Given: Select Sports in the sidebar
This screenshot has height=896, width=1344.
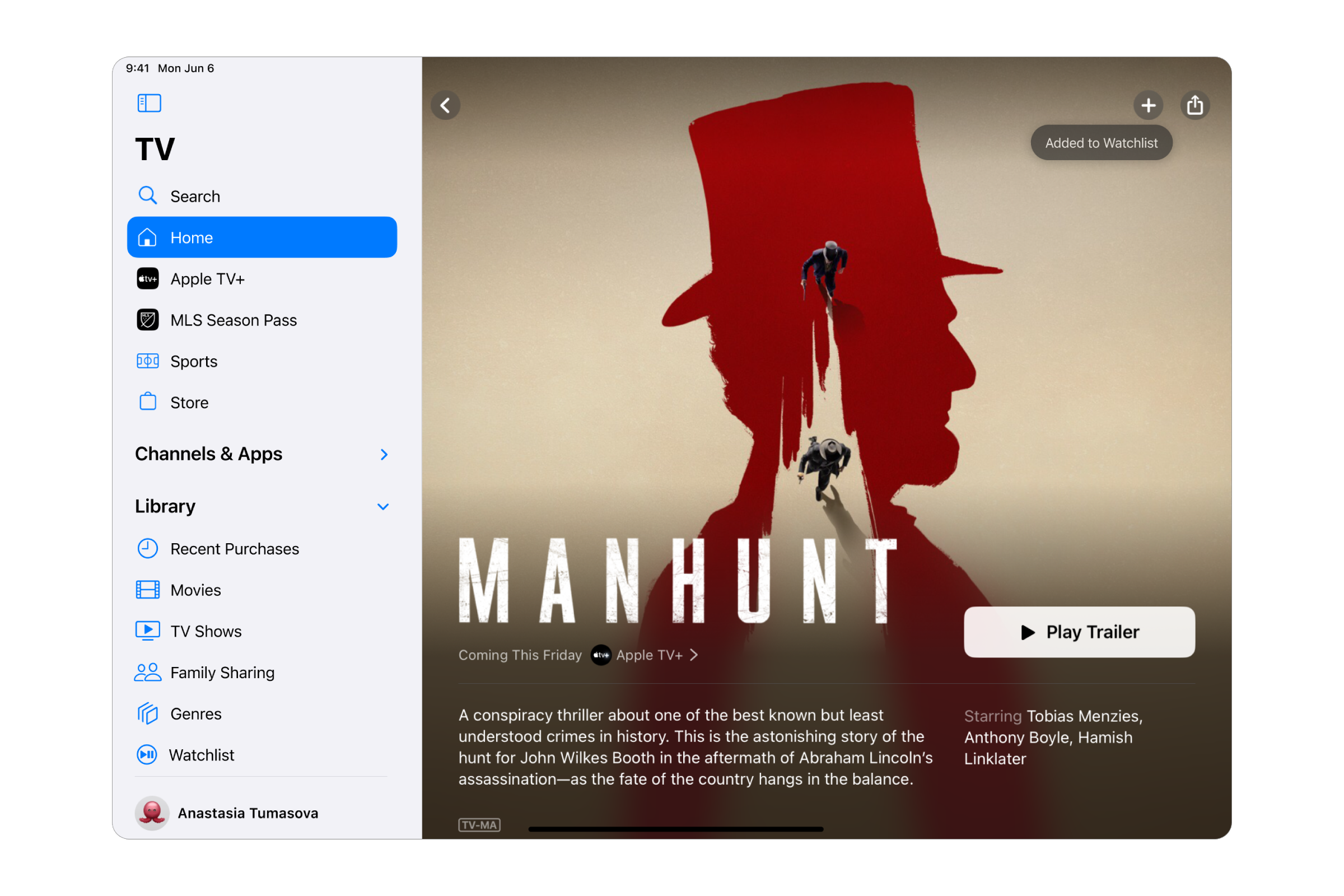Looking at the screenshot, I should (262, 361).
